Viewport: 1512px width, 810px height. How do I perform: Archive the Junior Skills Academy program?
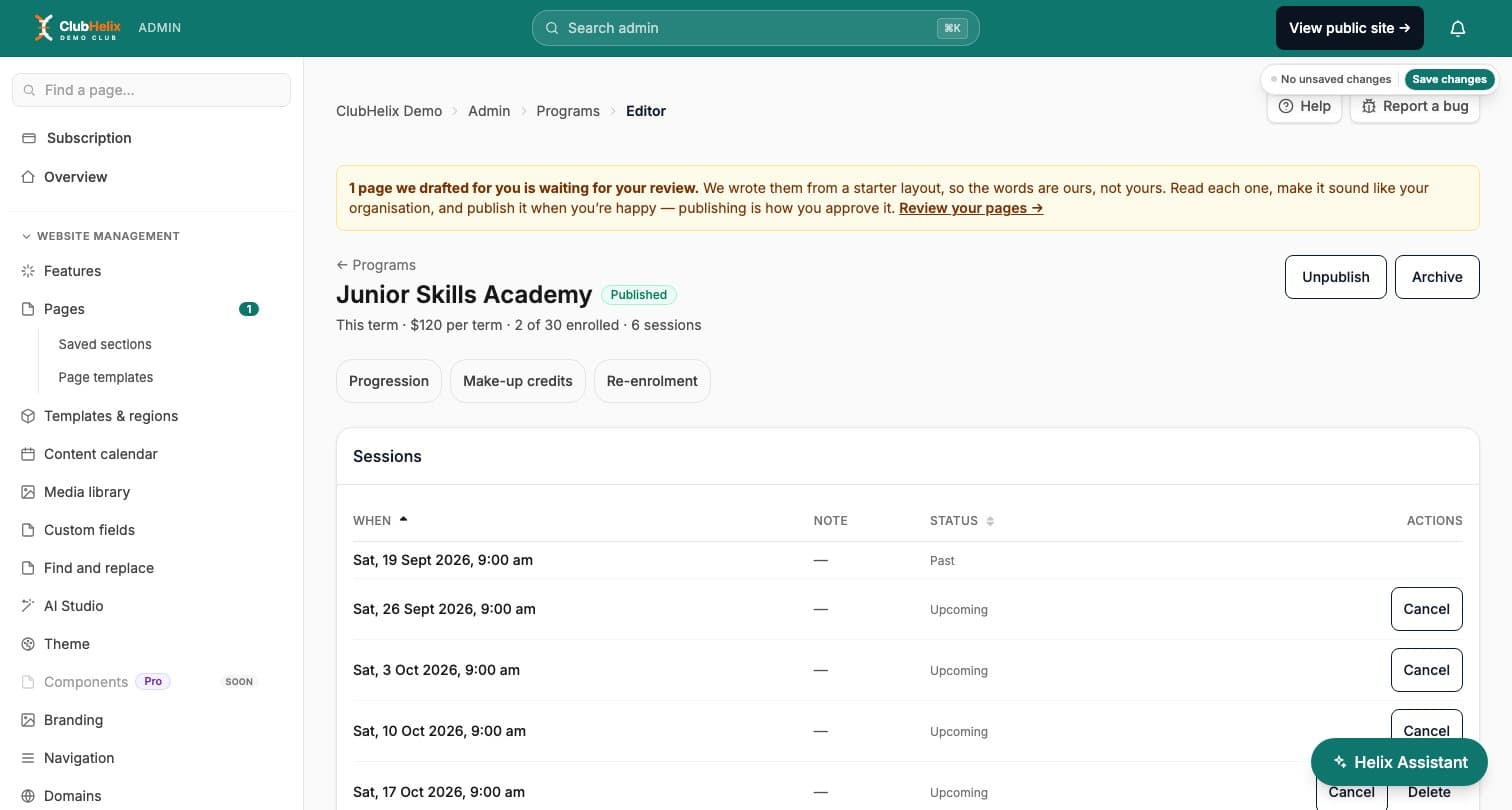click(x=1437, y=277)
